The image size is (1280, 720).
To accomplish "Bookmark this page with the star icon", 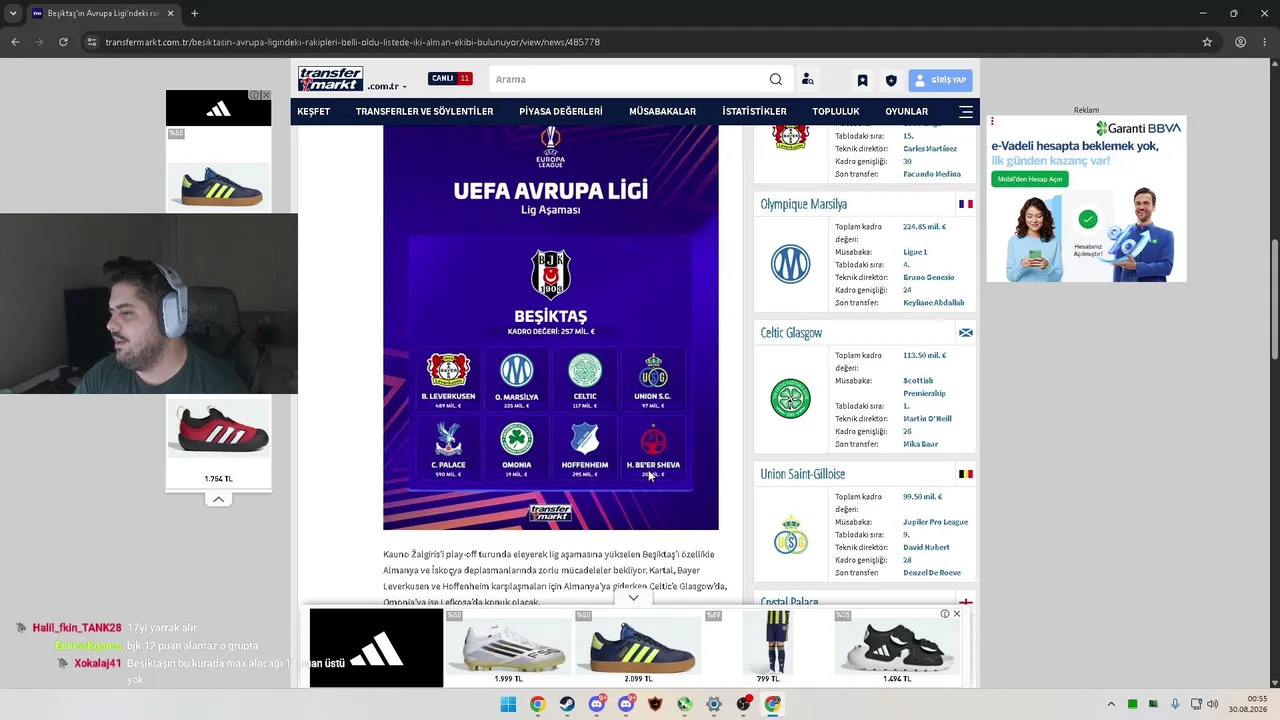I will click(x=1207, y=42).
